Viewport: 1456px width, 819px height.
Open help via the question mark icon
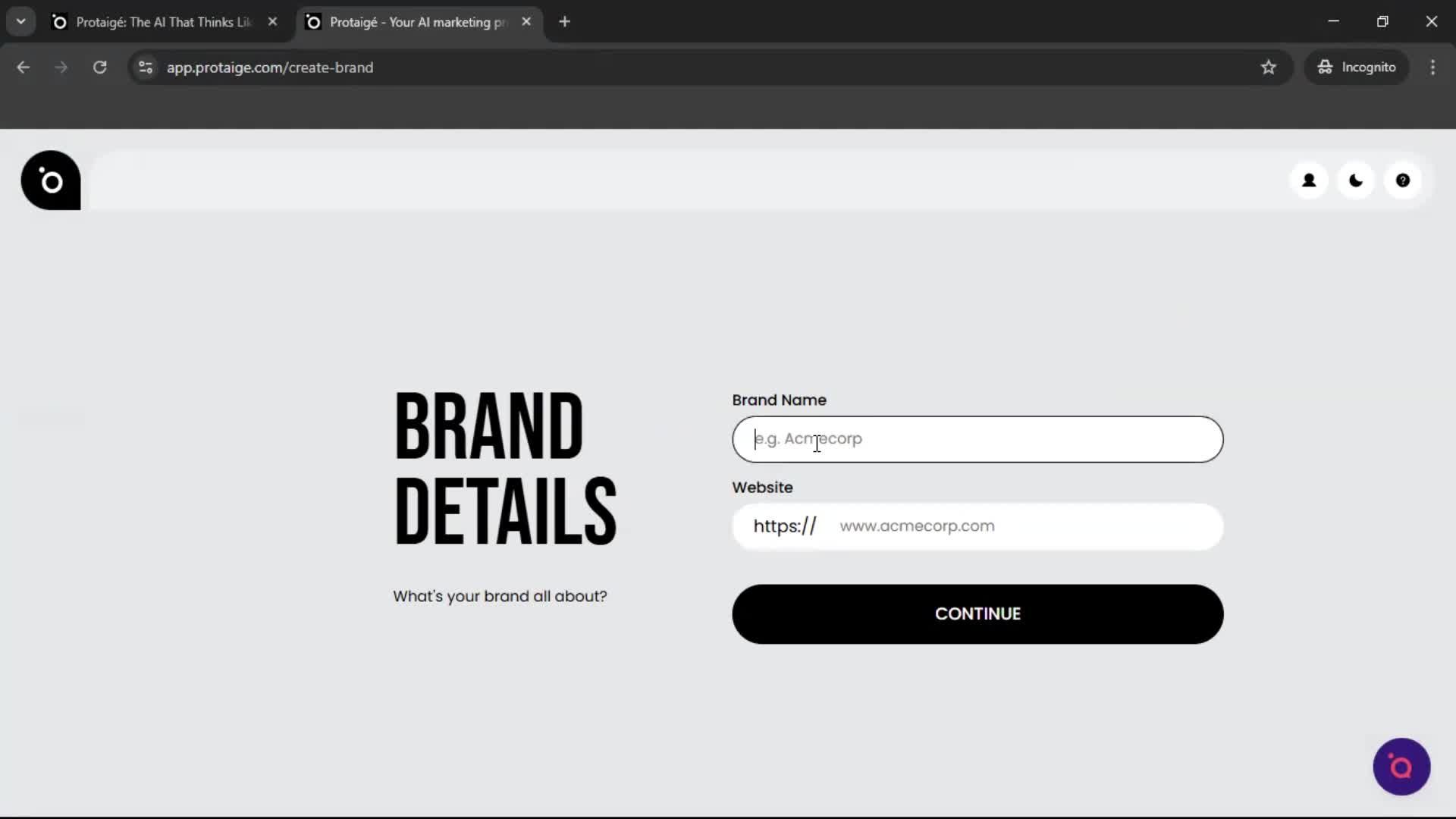point(1403,180)
